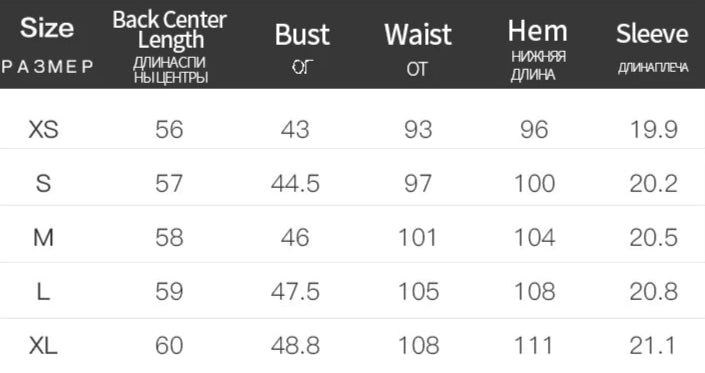Click the L size row label
This screenshot has height=373, width=705.
pos(43,292)
